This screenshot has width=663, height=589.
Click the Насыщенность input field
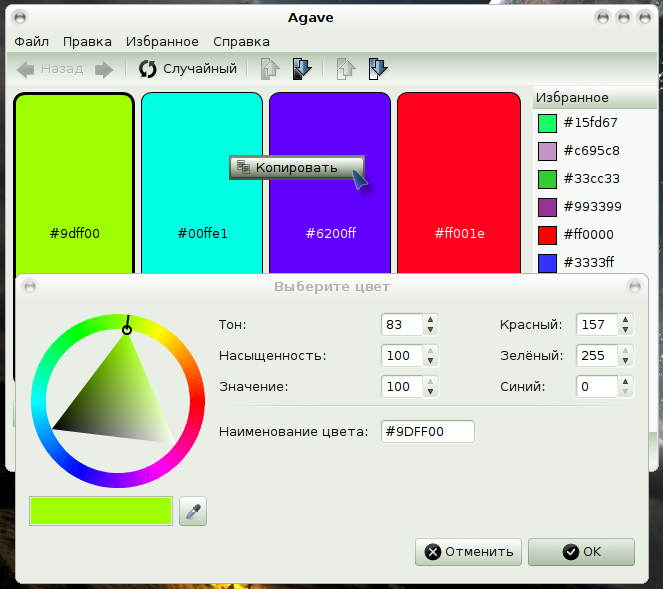402,356
